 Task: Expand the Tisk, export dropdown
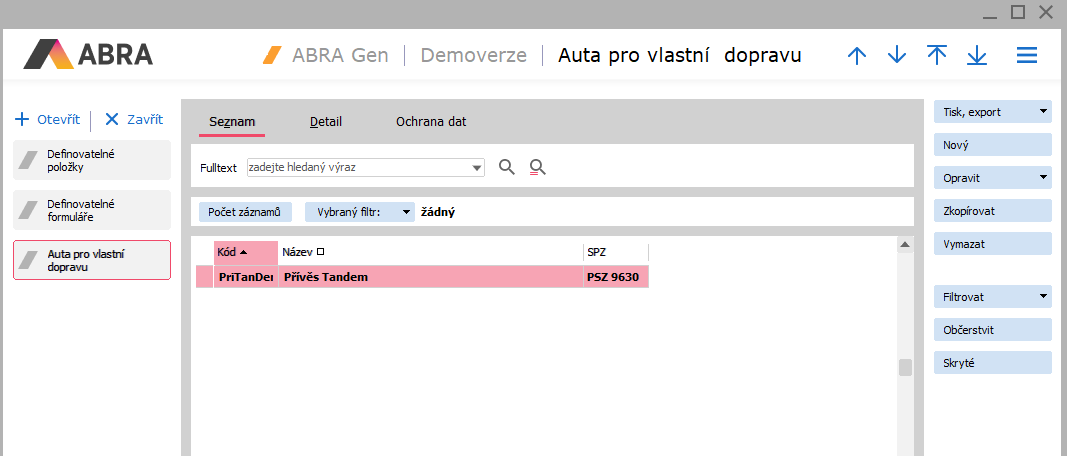pyautogui.click(x=1043, y=112)
